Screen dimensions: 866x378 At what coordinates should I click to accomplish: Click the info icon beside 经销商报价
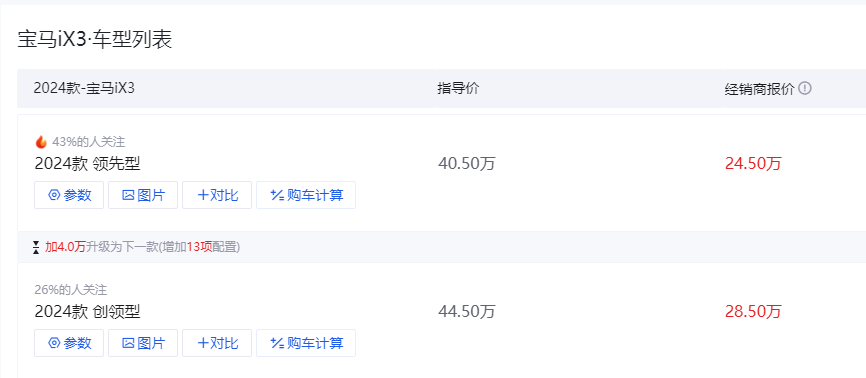click(x=805, y=88)
